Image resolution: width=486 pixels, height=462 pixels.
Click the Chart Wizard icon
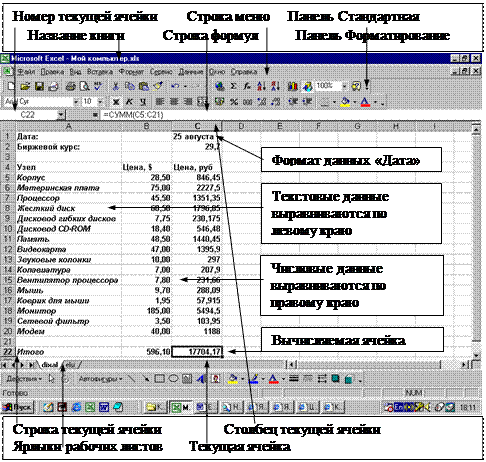coord(293,86)
